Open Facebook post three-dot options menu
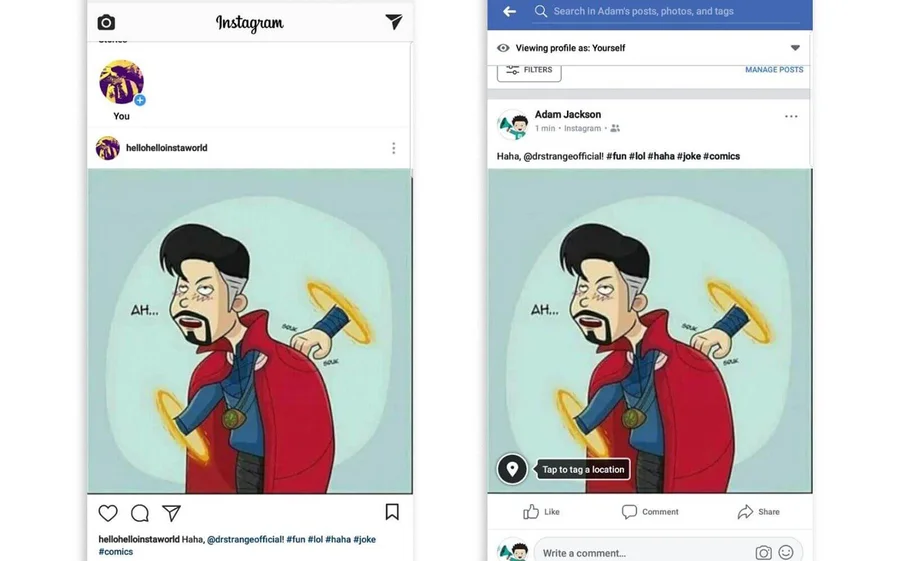 [x=791, y=117]
